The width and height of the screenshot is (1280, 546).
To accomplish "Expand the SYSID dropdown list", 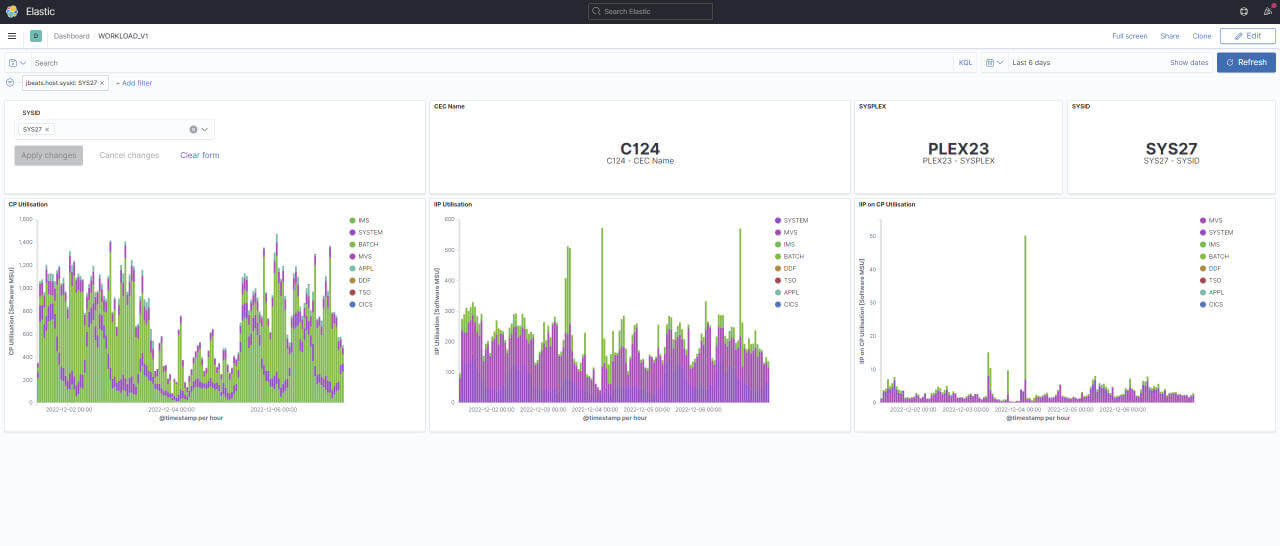I will click(x=205, y=129).
